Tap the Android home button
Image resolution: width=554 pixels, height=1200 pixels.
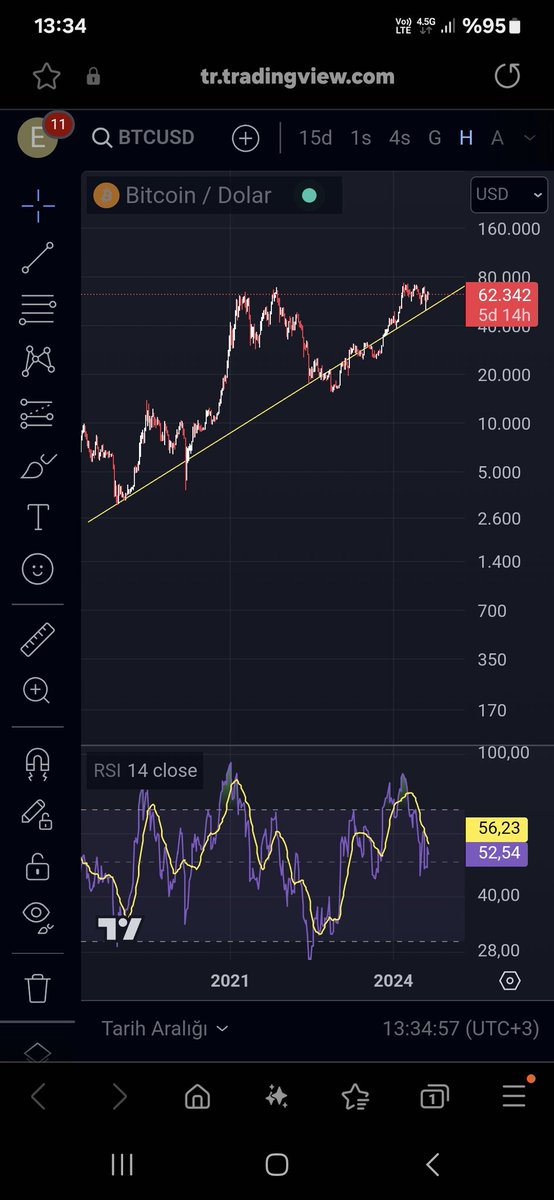277,1164
